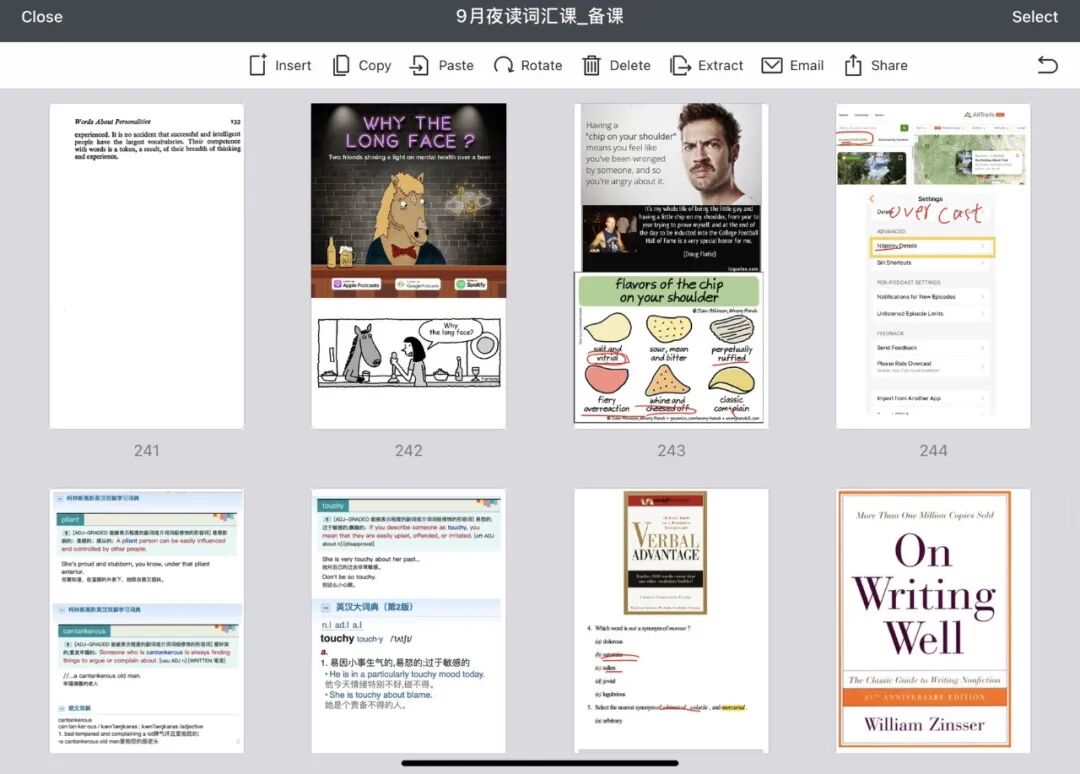Click the Insert page icon

point(258,65)
